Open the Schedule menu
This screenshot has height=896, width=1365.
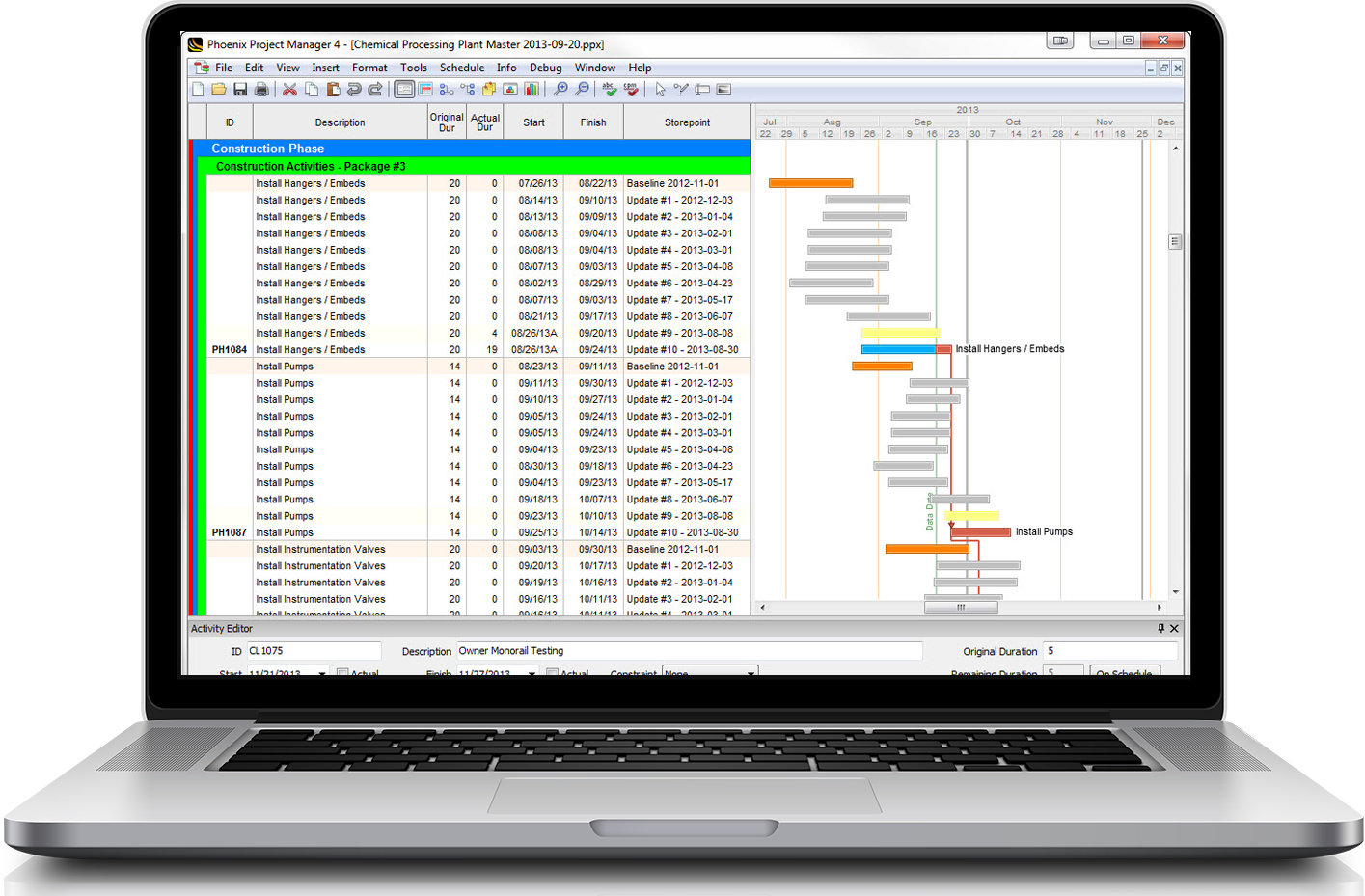click(x=461, y=68)
